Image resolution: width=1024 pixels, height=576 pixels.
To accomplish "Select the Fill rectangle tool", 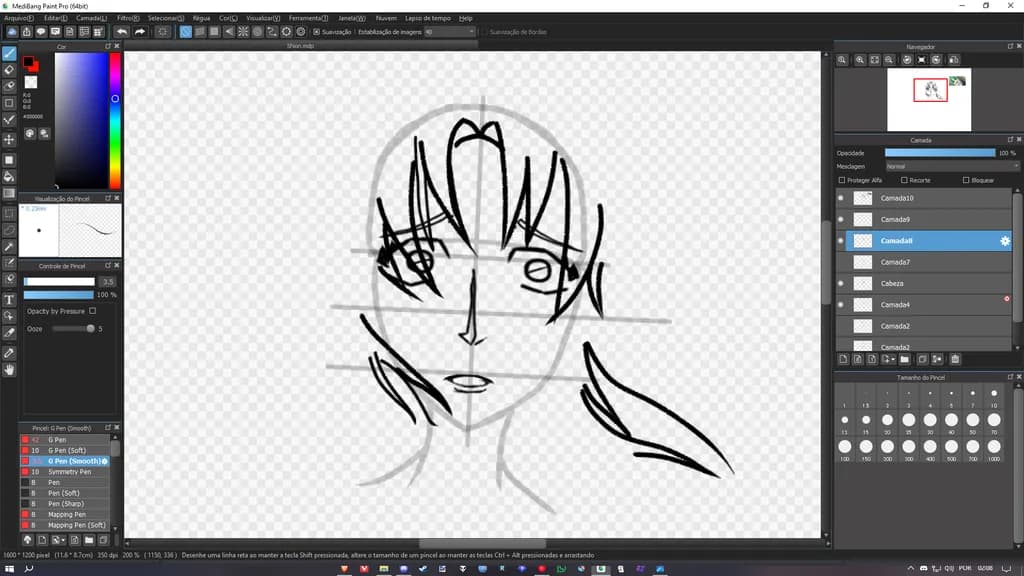I will coord(9,160).
